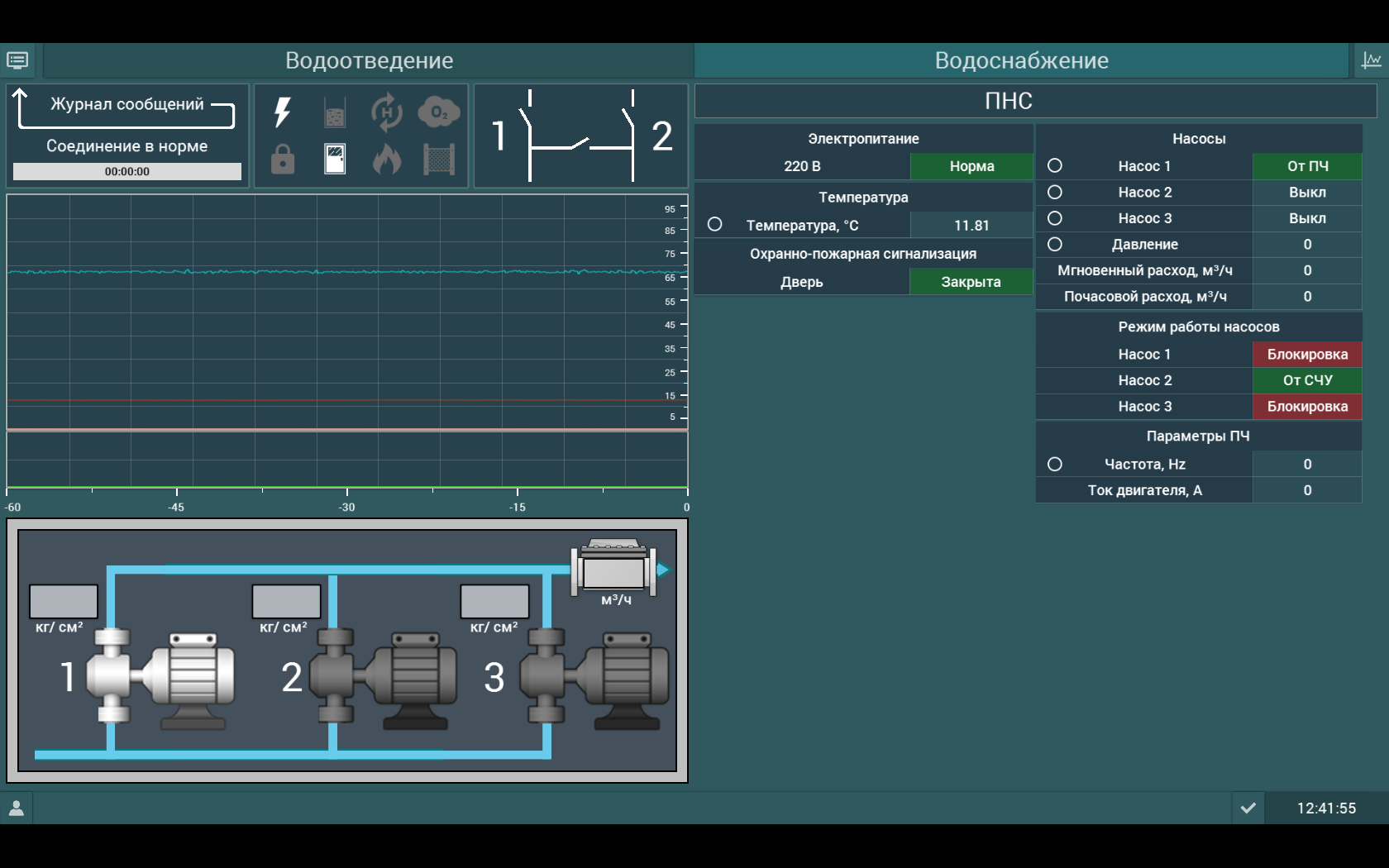1389x868 pixels.
Task: Switch to the Водоснабжение tab
Action: pos(1021,60)
